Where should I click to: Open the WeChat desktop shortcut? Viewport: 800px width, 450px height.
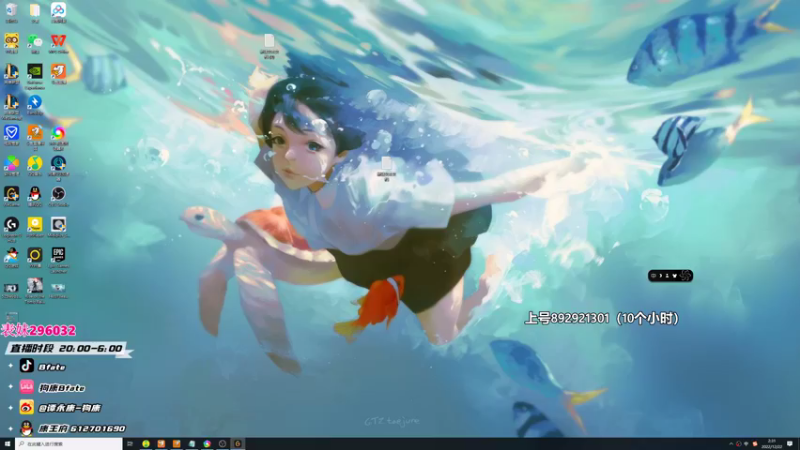(35, 41)
